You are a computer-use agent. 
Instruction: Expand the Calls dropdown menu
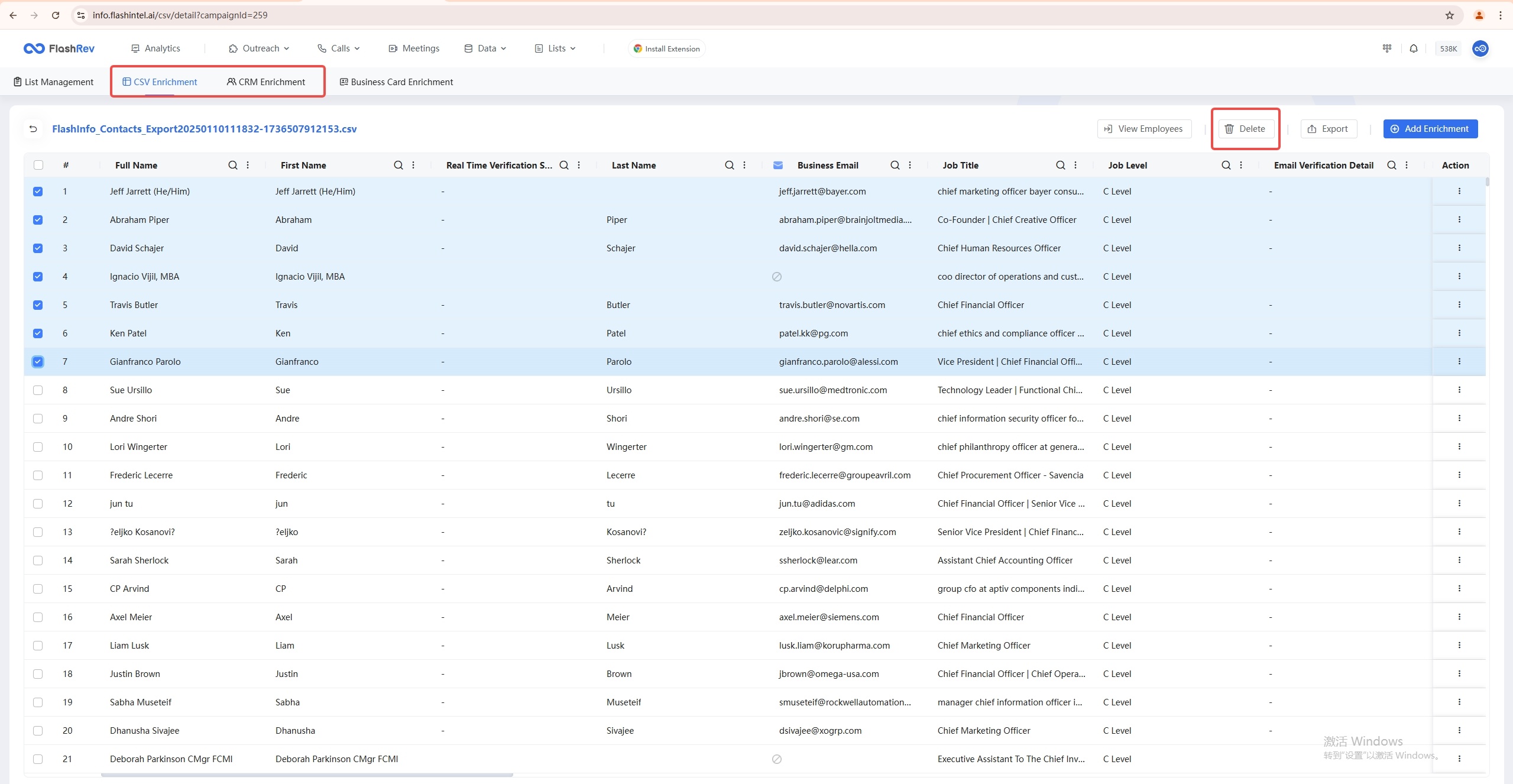[339, 48]
